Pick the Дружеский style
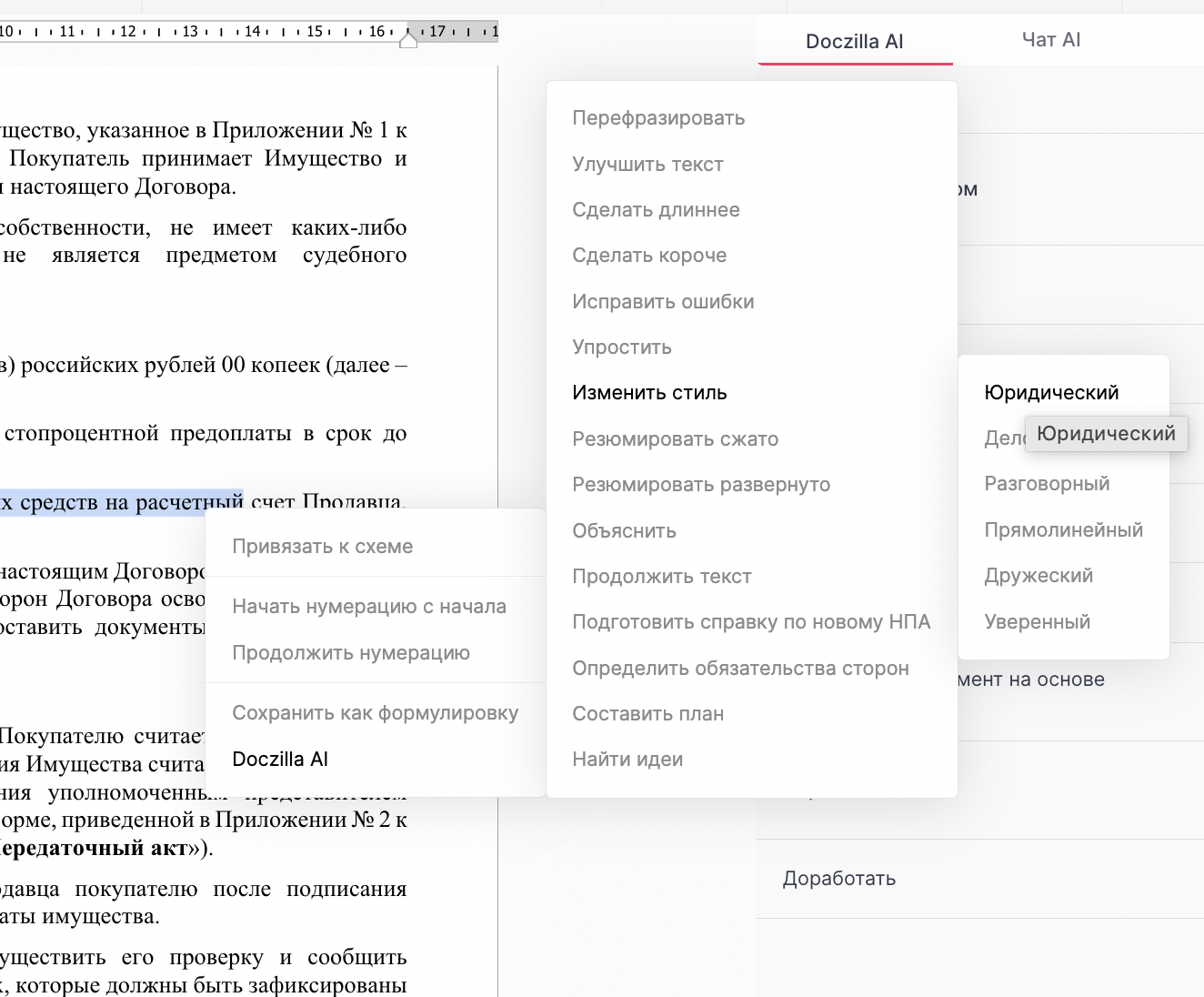Screen dimensions: 1204x997 (x=1038, y=576)
